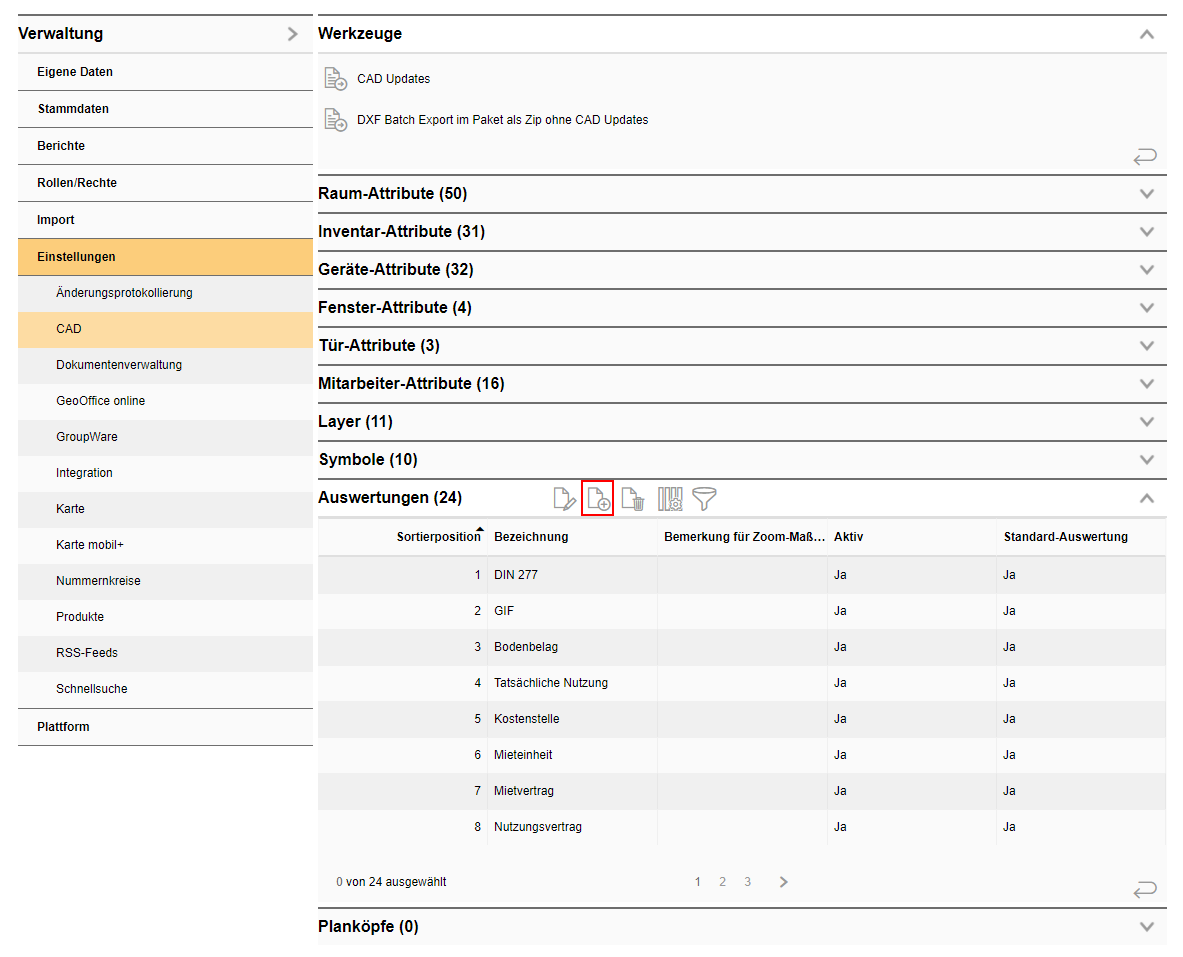Go to next page with arrow
Image resolution: width=1183 pixels, height=957 pixels.
coord(783,882)
